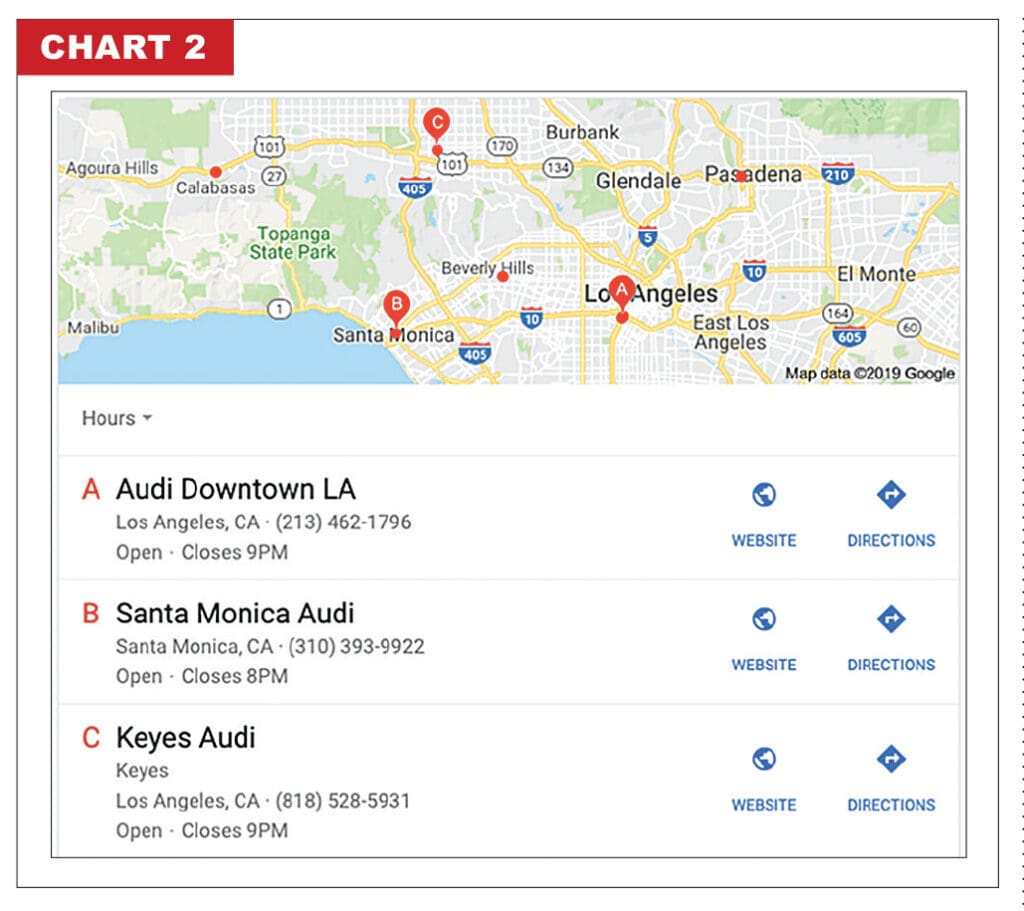Get directions icon for Audi Downtown LA
1024x911 pixels.
coord(891,494)
